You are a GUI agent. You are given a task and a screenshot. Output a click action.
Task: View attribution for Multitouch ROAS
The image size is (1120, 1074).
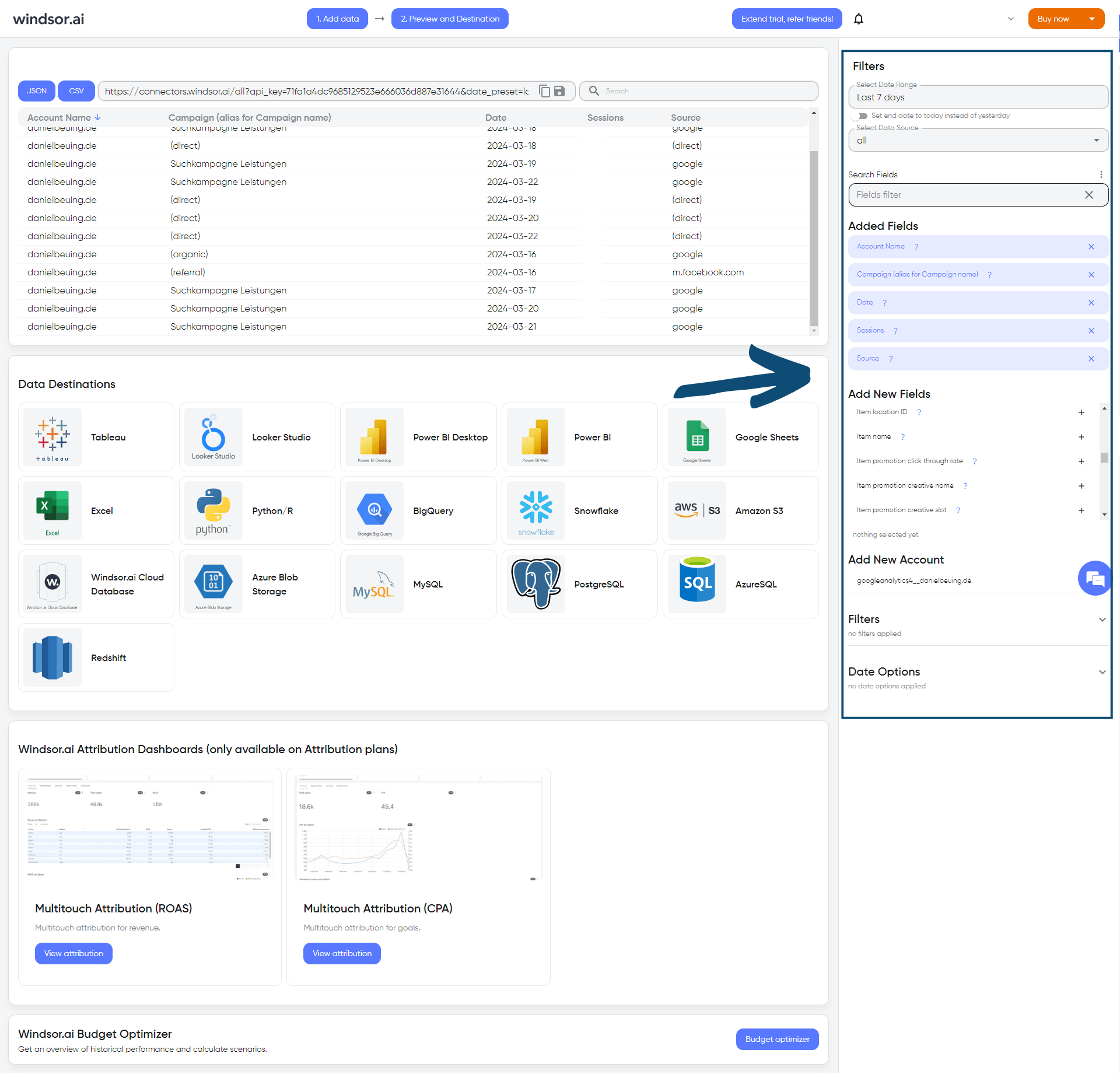coord(73,953)
